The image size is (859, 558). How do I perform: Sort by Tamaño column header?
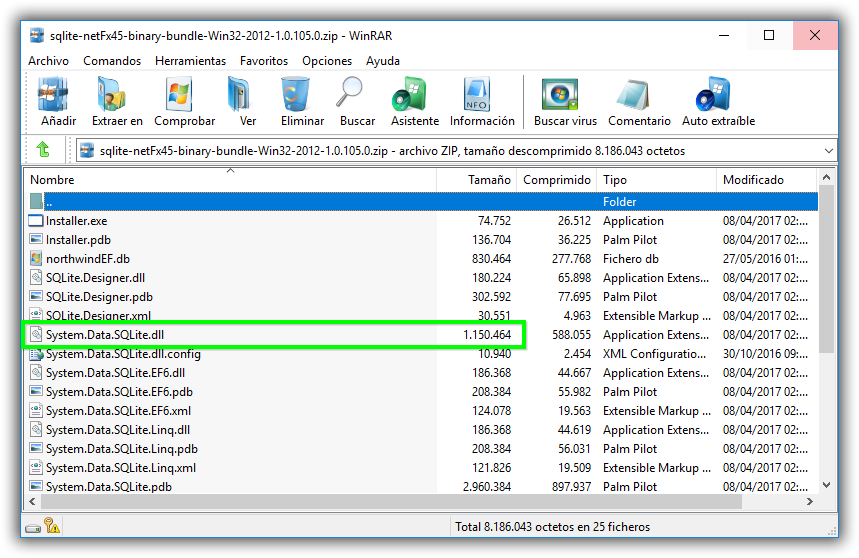coord(477,180)
